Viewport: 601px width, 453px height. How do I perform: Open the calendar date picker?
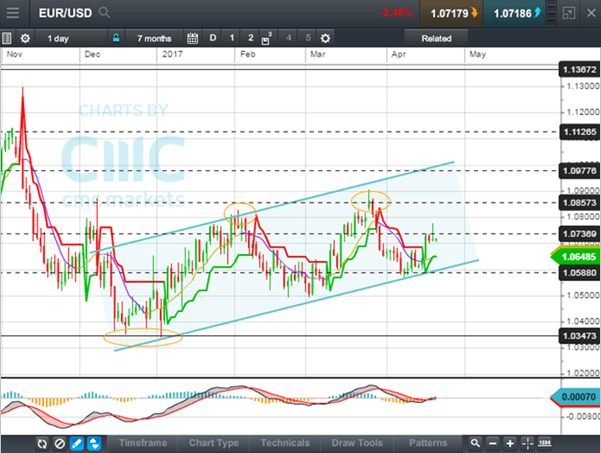click(192, 38)
